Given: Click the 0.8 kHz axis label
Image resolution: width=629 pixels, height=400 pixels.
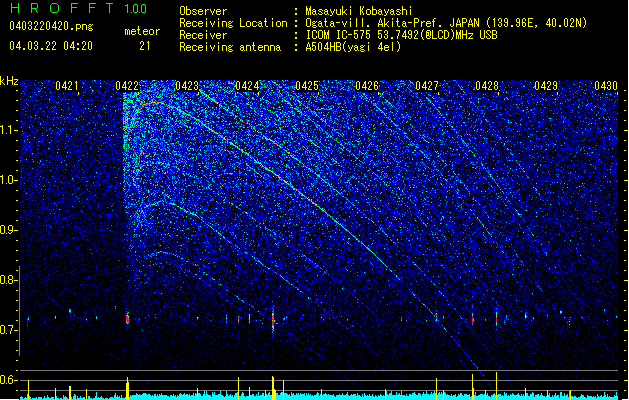Looking at the screenshot, I should (x=9, y=280).
